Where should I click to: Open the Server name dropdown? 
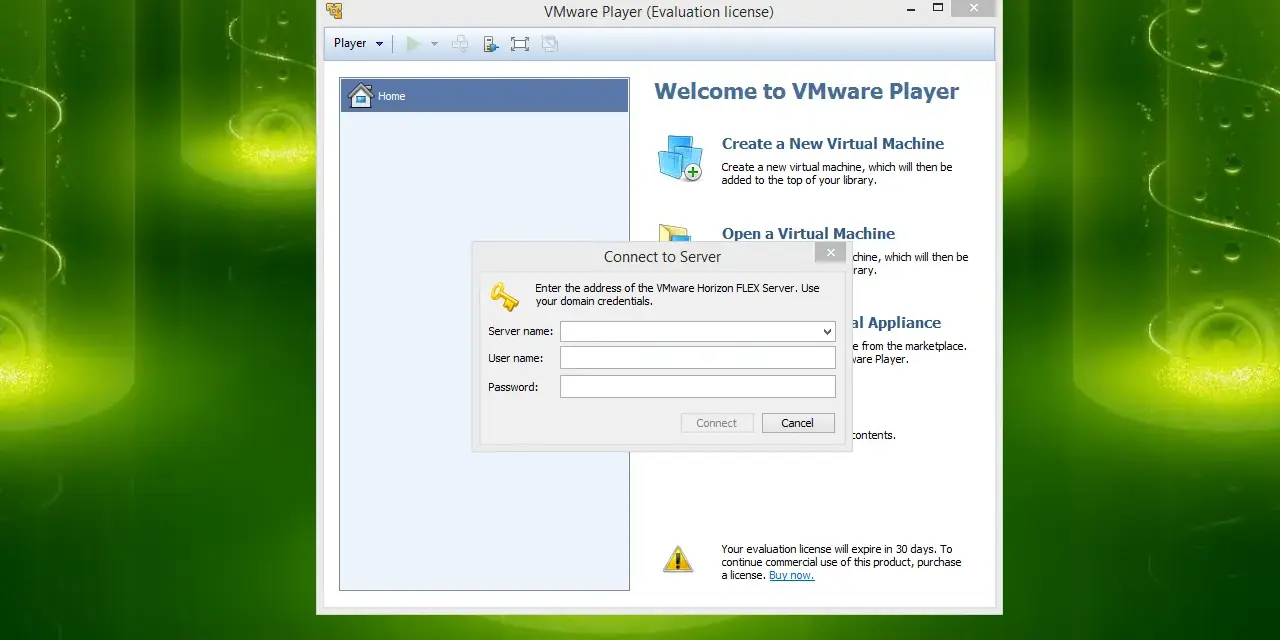827,331
